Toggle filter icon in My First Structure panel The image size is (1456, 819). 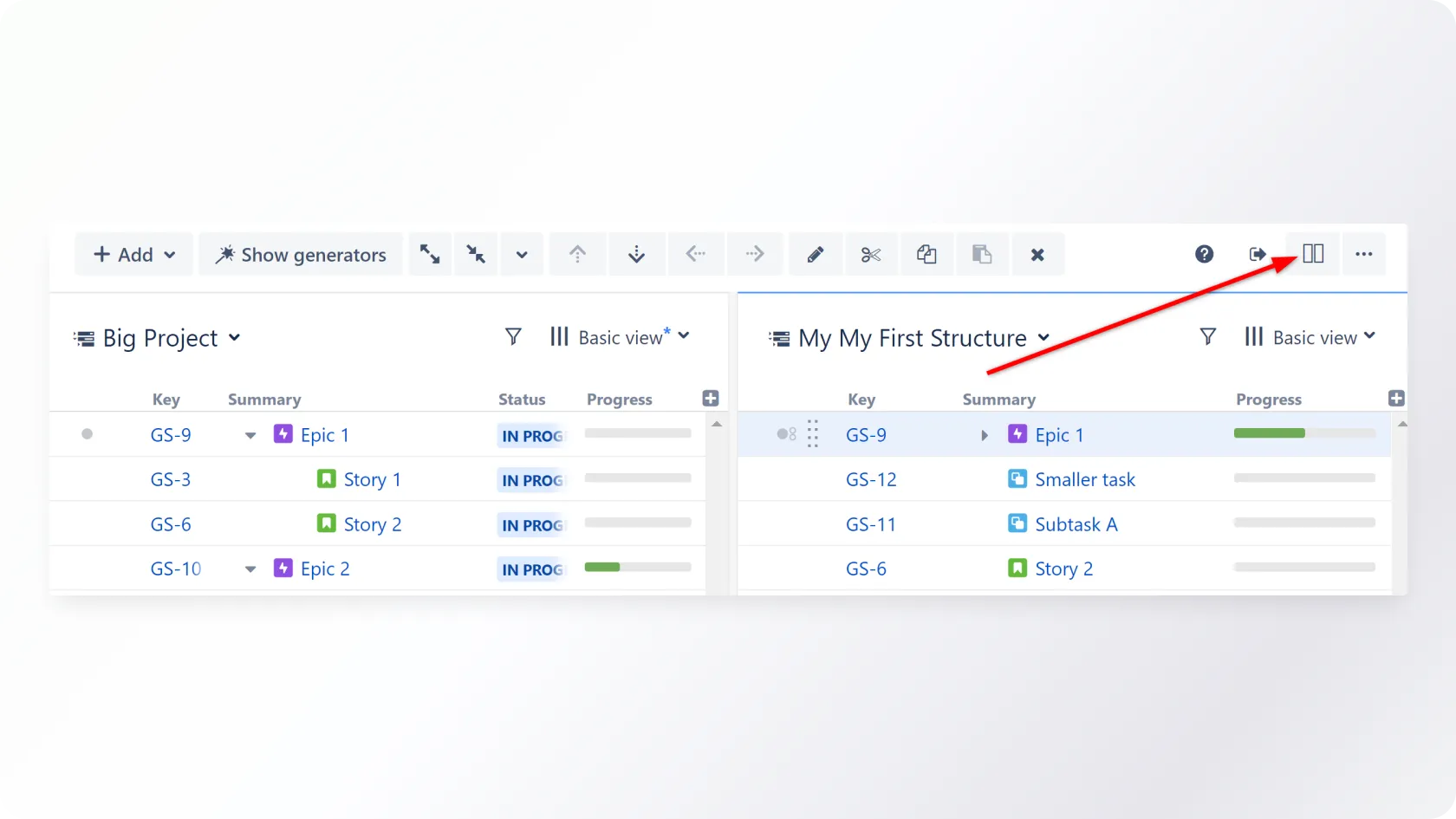(1207, 336)
